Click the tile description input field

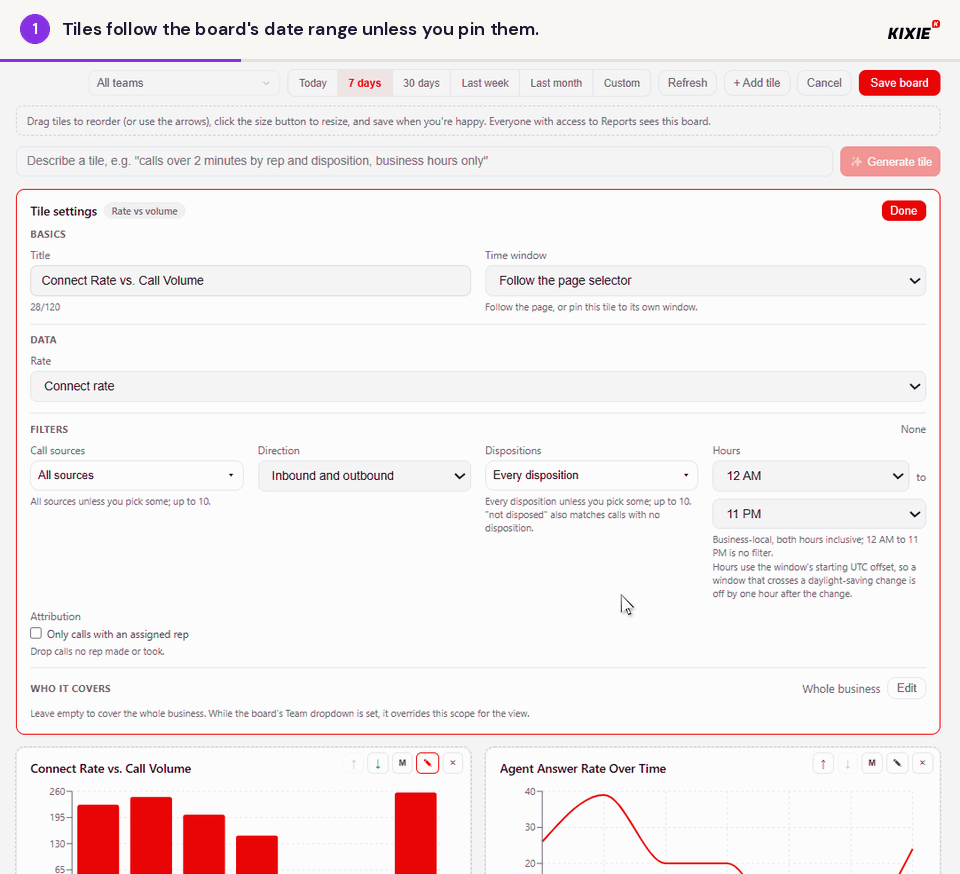pos(424,161)
